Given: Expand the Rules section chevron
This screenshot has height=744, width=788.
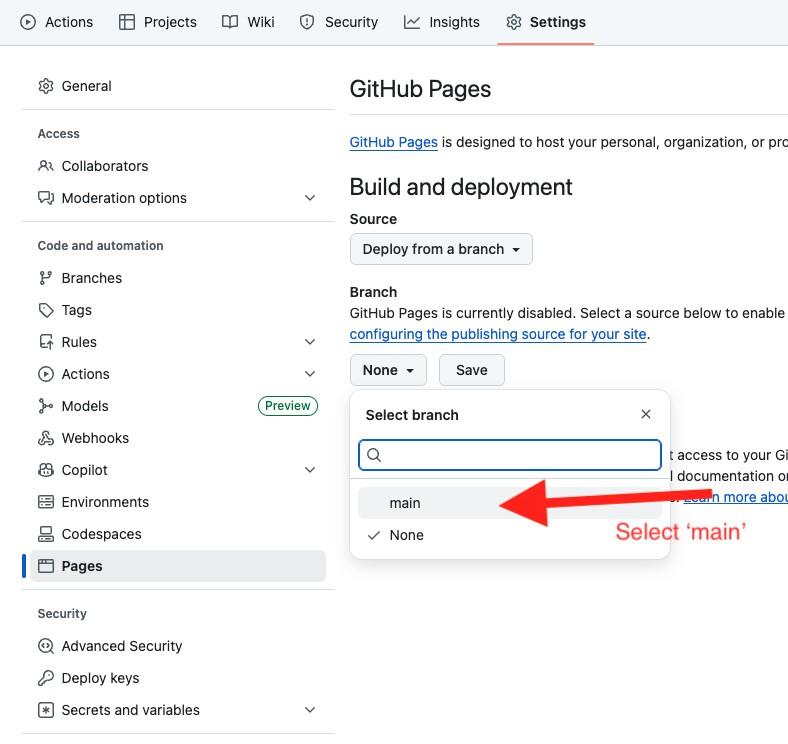Looking at the screenshot, I should 310,342.
